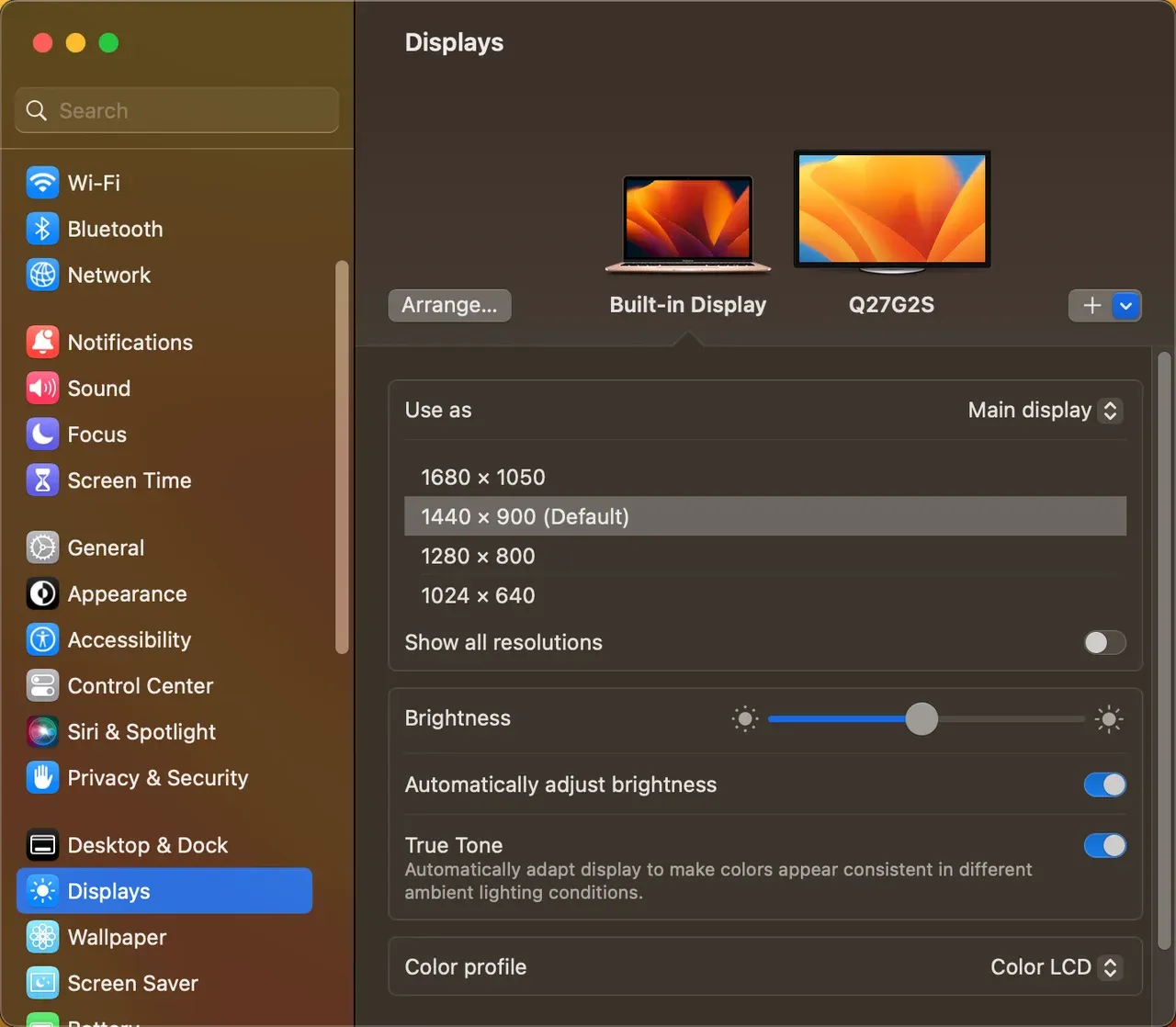The height and width of the screenshot is (1027, 1176).
Task: Open the Appearance icon
Action: [x=42, y=593]
